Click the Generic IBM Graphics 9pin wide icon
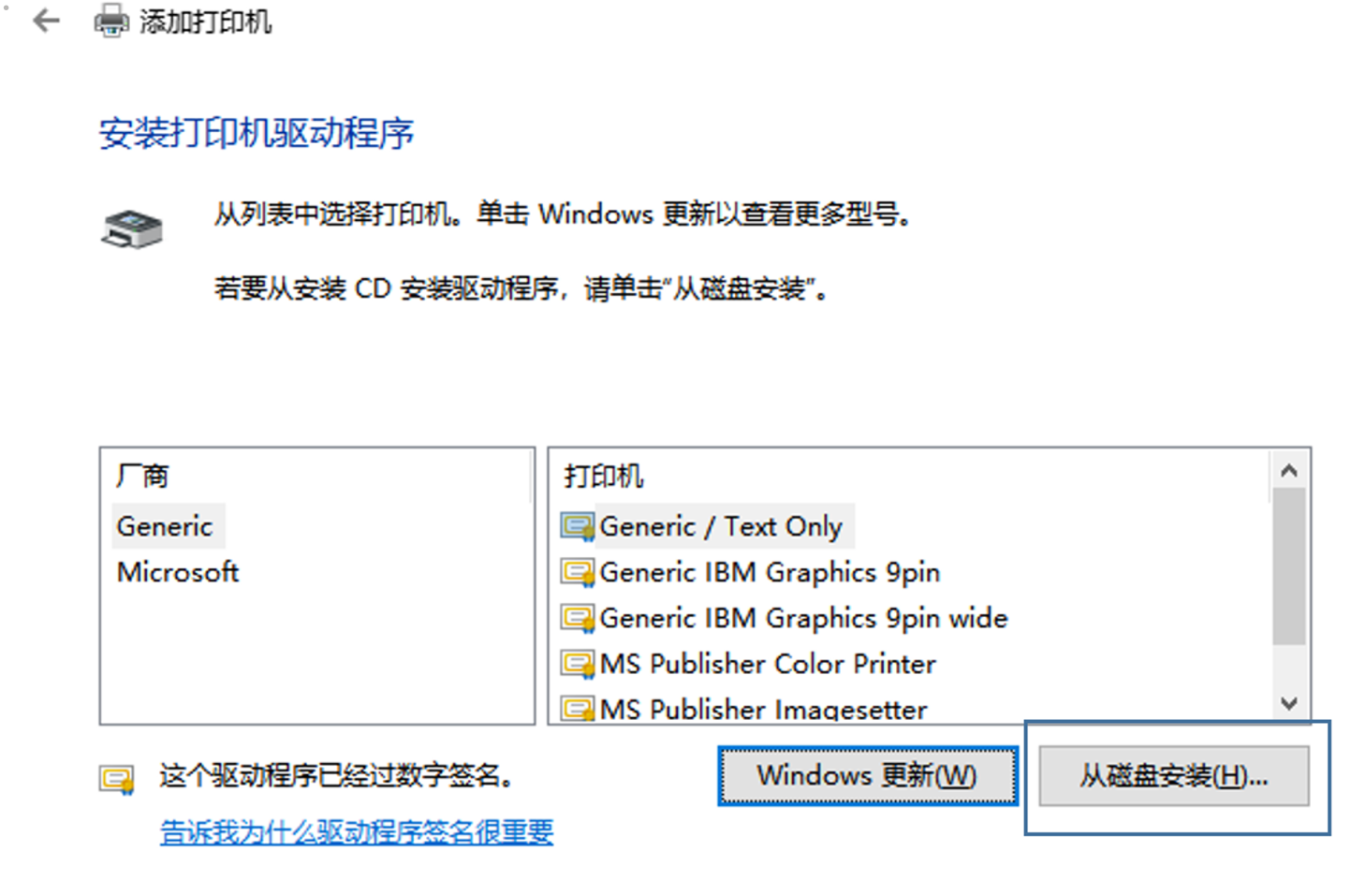 578,618
